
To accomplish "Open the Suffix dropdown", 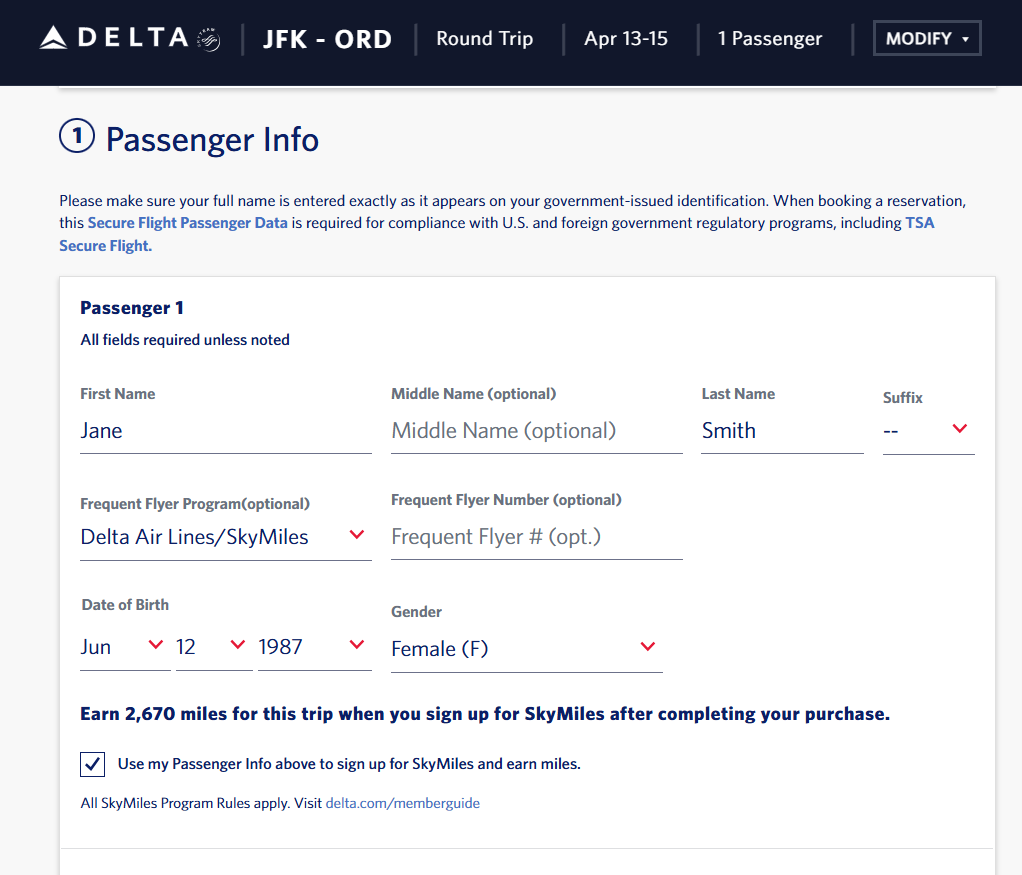I will pos(928,431).
